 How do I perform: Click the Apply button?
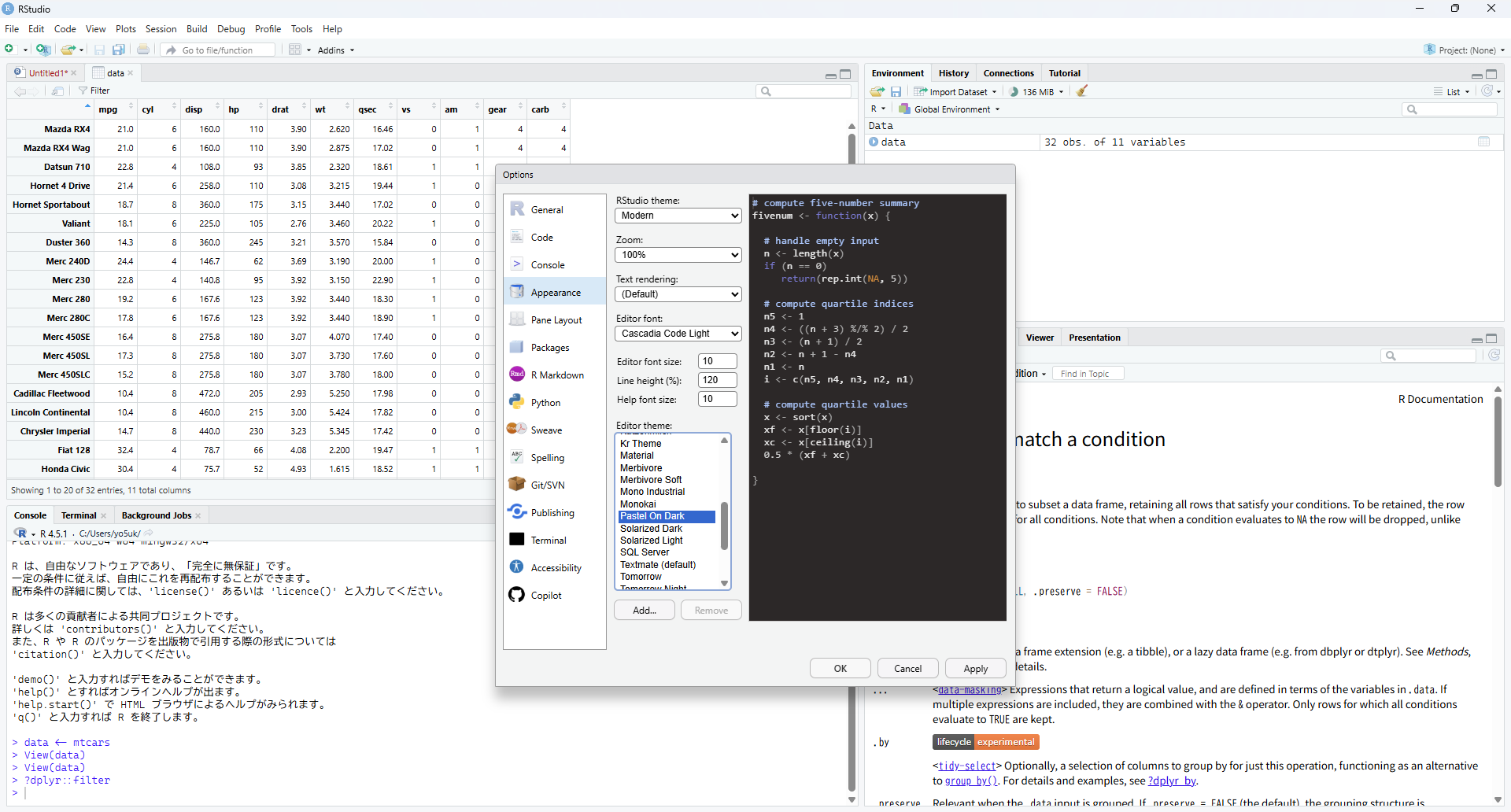click(975, 669)
